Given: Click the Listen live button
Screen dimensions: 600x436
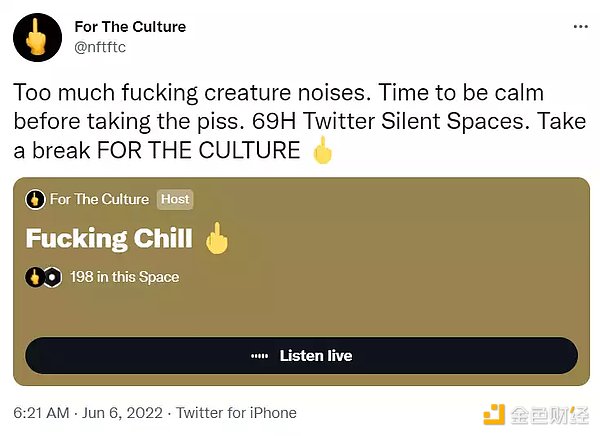Looking at the screenshot, I should pos(302,356).
